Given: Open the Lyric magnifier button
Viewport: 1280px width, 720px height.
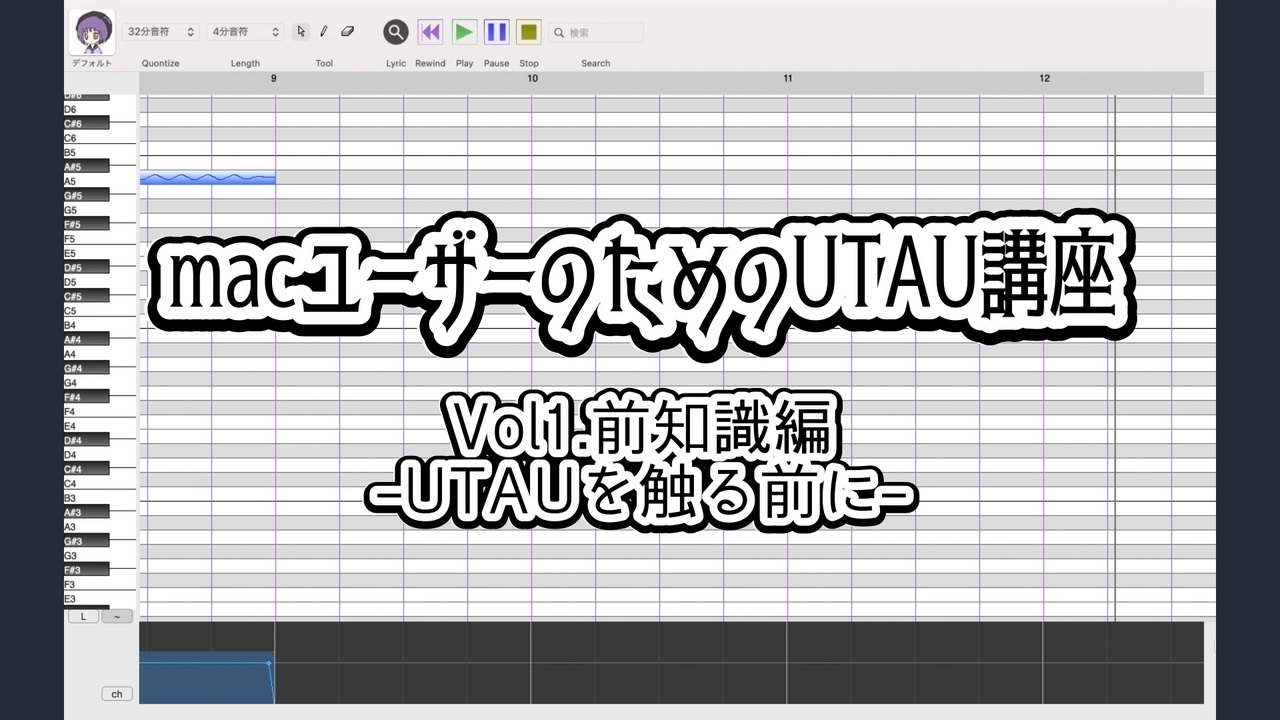Looking at the screenshot, I should pyautogui.click(x=396, y=32).
